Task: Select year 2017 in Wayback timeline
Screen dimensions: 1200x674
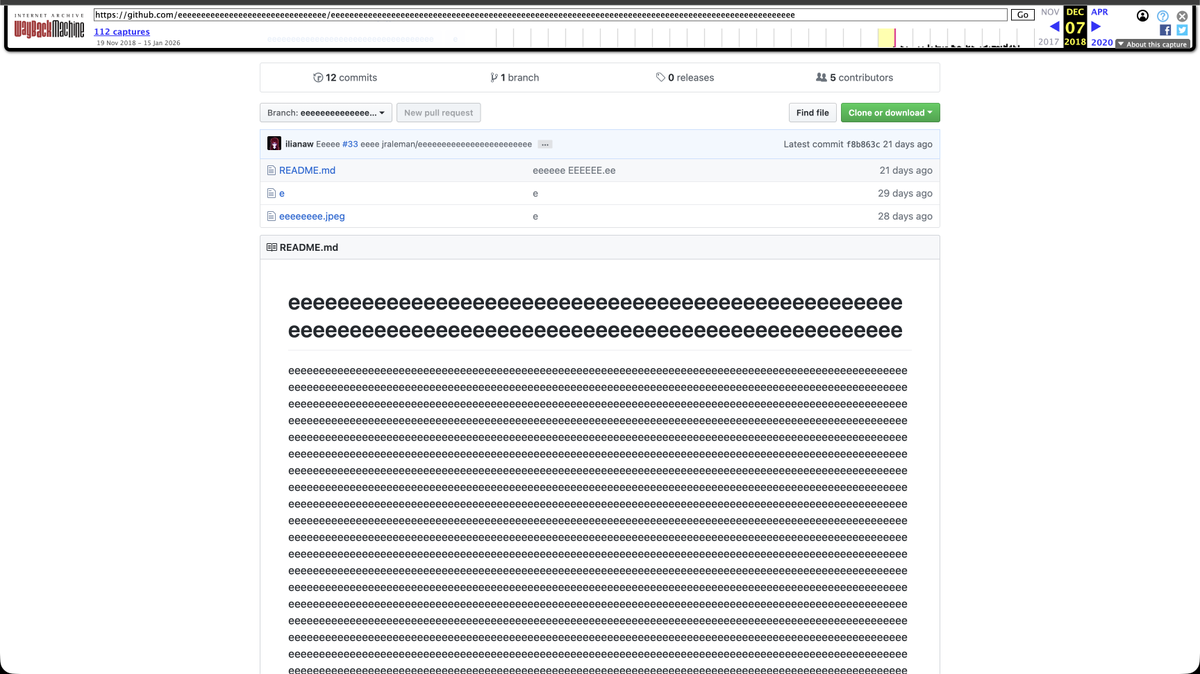Action: [x=1048, y=42]
